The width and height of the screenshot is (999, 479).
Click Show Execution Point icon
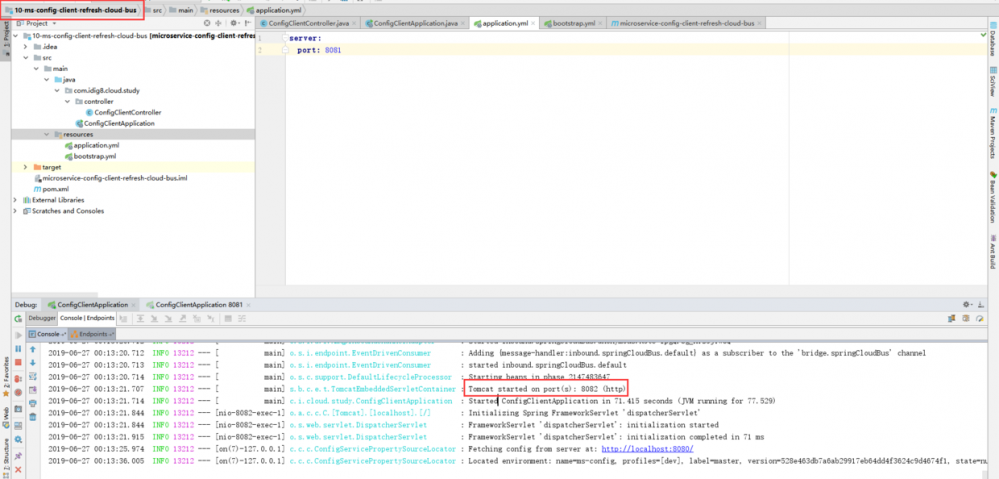[123, 318]
